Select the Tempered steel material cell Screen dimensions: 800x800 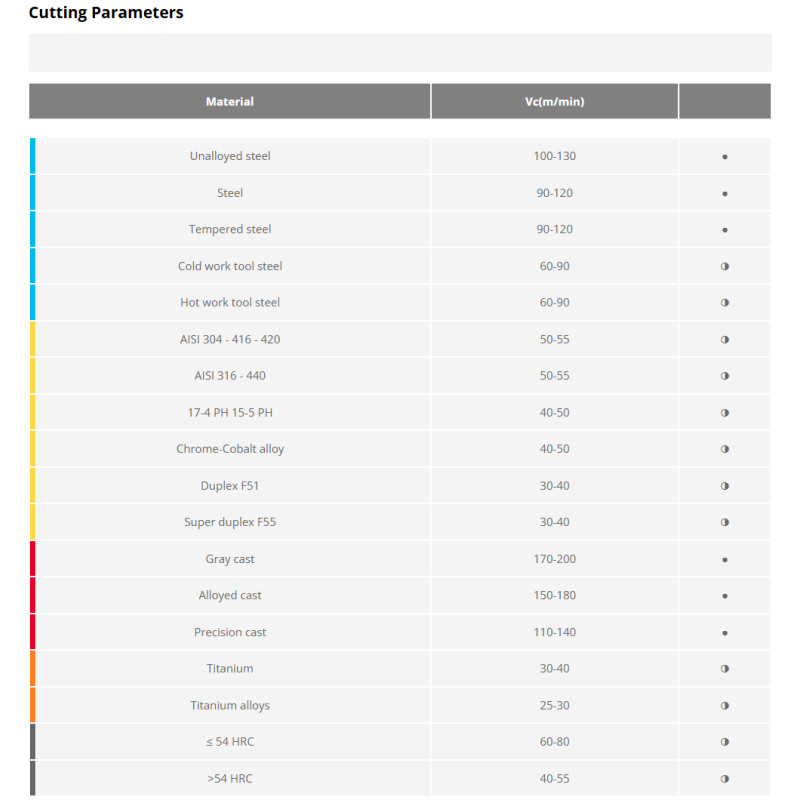[230, 230]
